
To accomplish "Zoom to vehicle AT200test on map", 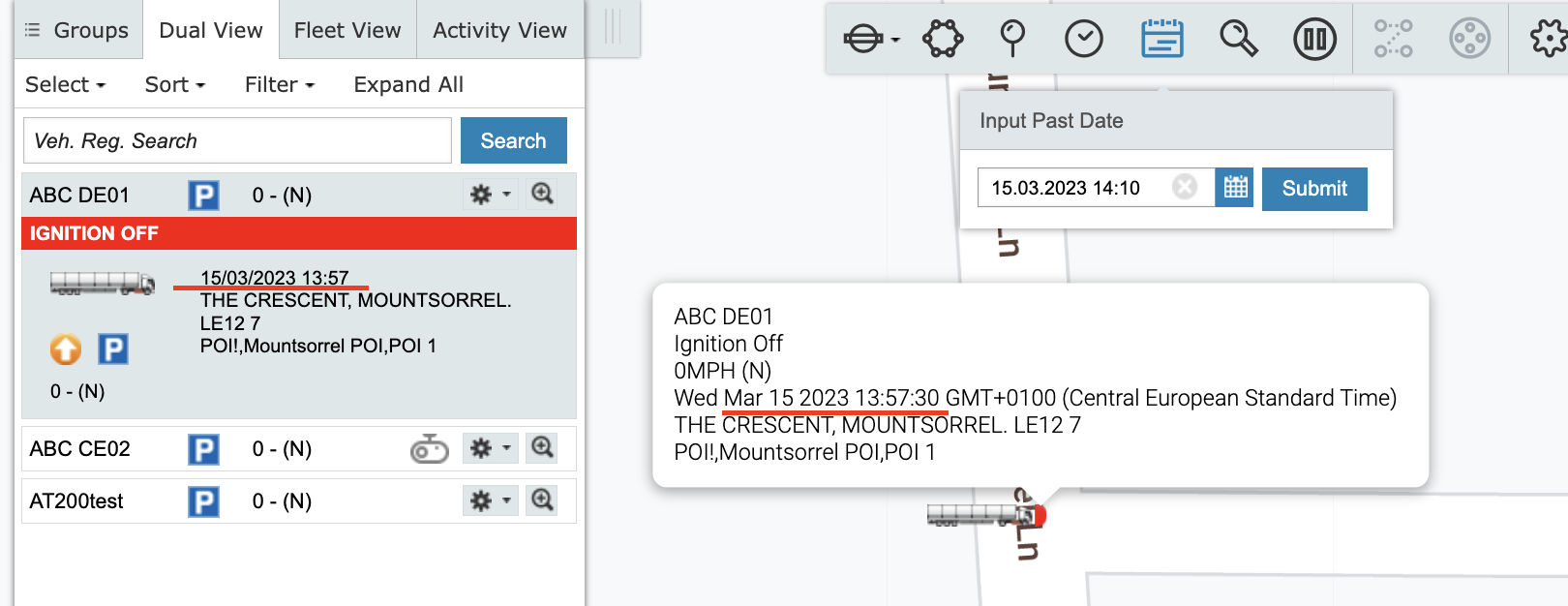I will [542, 500].
